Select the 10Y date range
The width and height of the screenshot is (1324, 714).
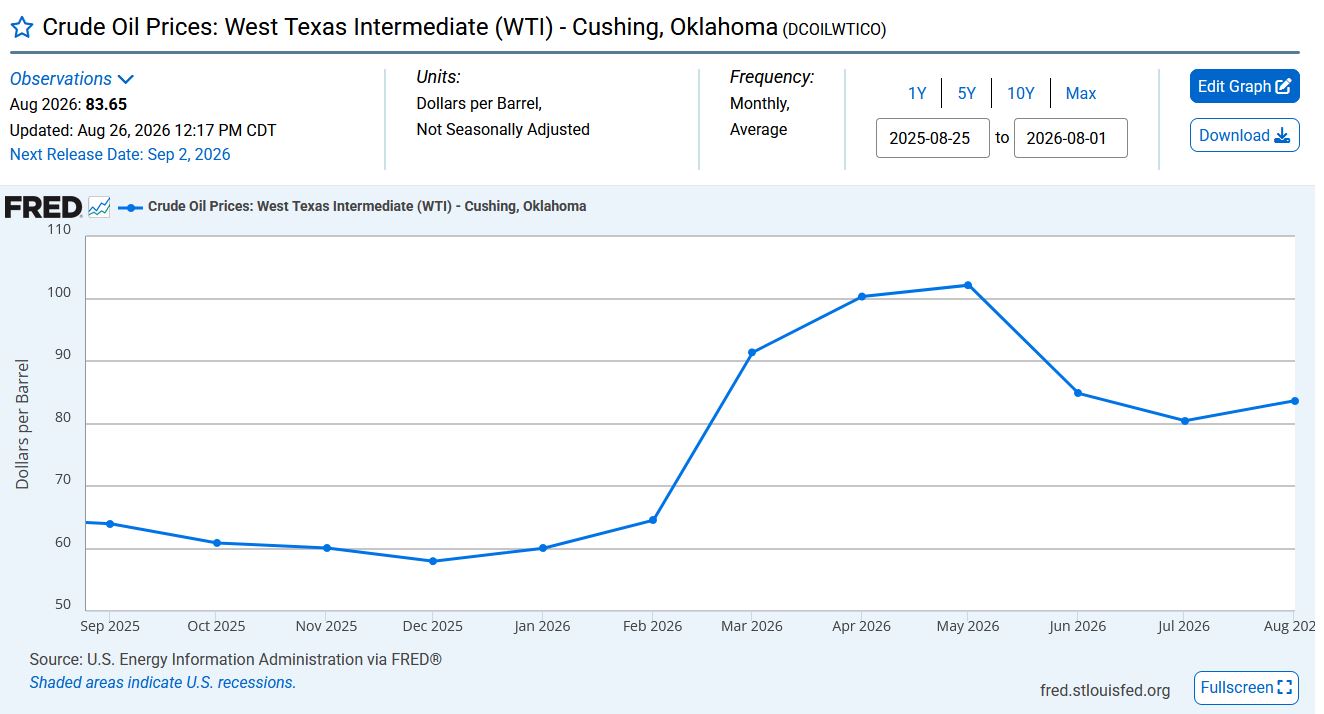1020,93
